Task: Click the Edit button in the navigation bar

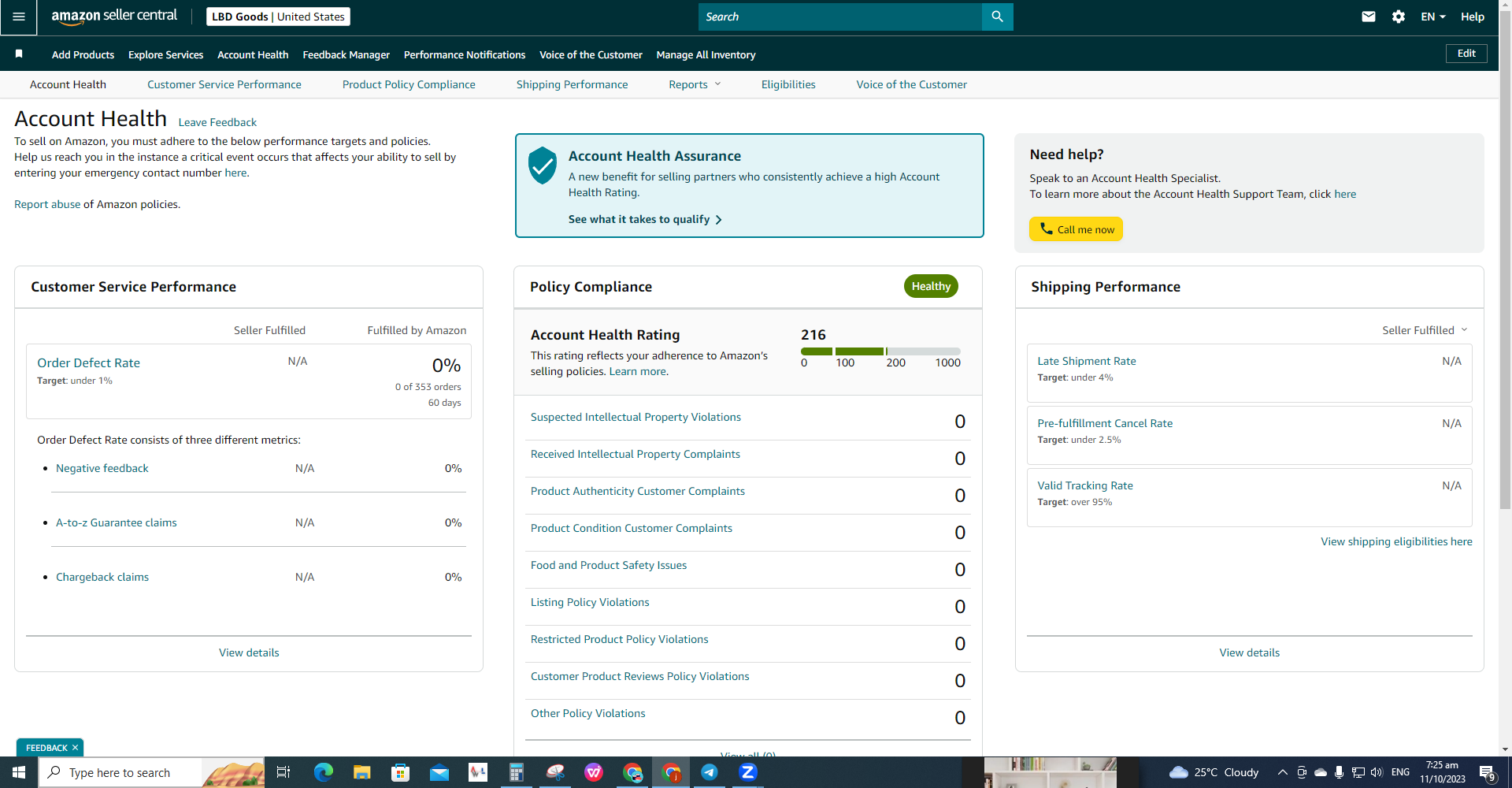Action: [x=1466, y=53]
